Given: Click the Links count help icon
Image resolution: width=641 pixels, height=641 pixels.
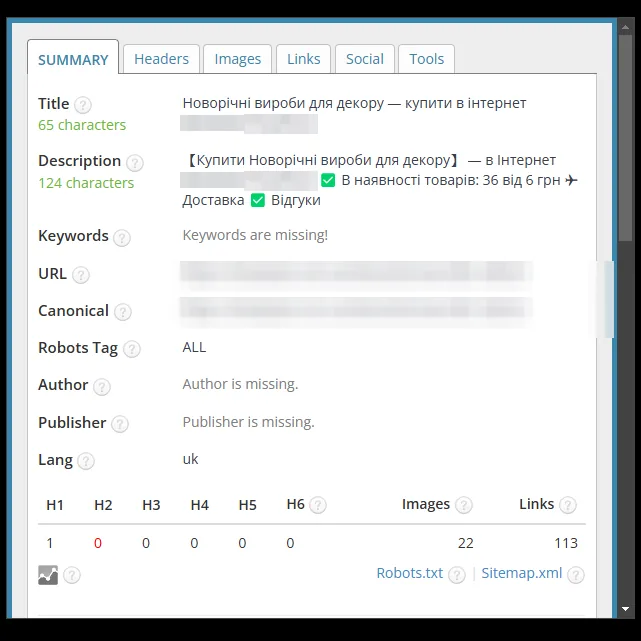Looking at the screenshot, I should pyautogui.click(x=568, y=505).
